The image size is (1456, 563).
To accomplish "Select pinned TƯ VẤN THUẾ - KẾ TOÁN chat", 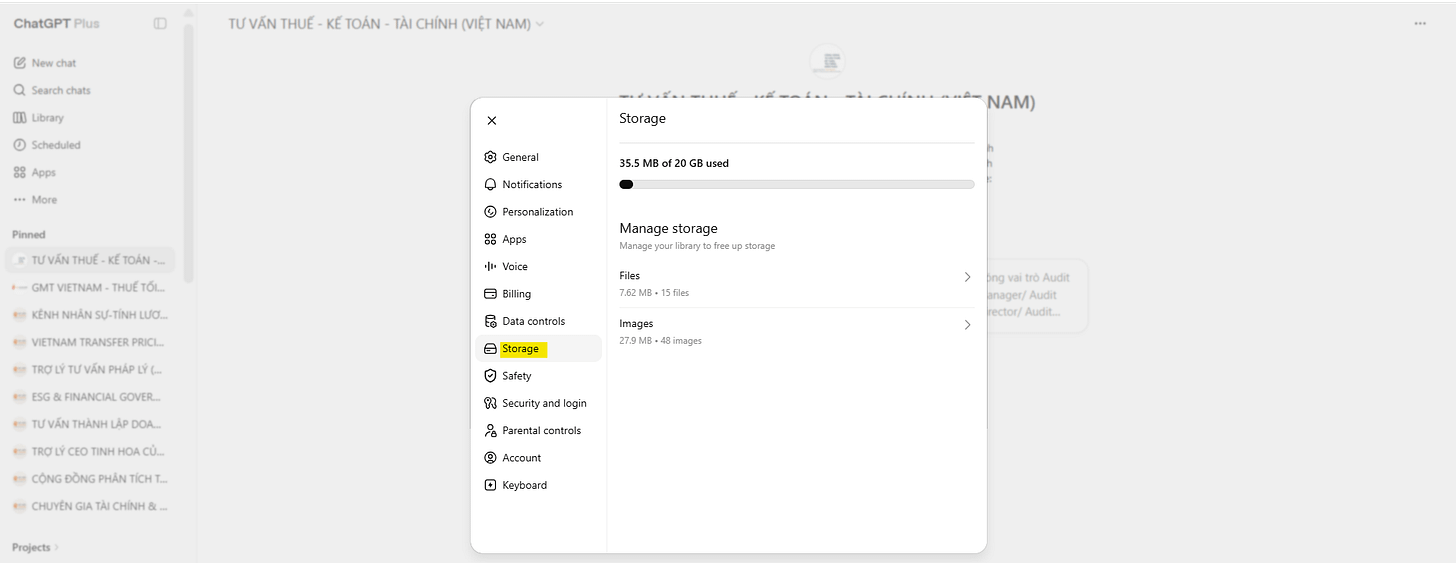I will coord(90,260).
